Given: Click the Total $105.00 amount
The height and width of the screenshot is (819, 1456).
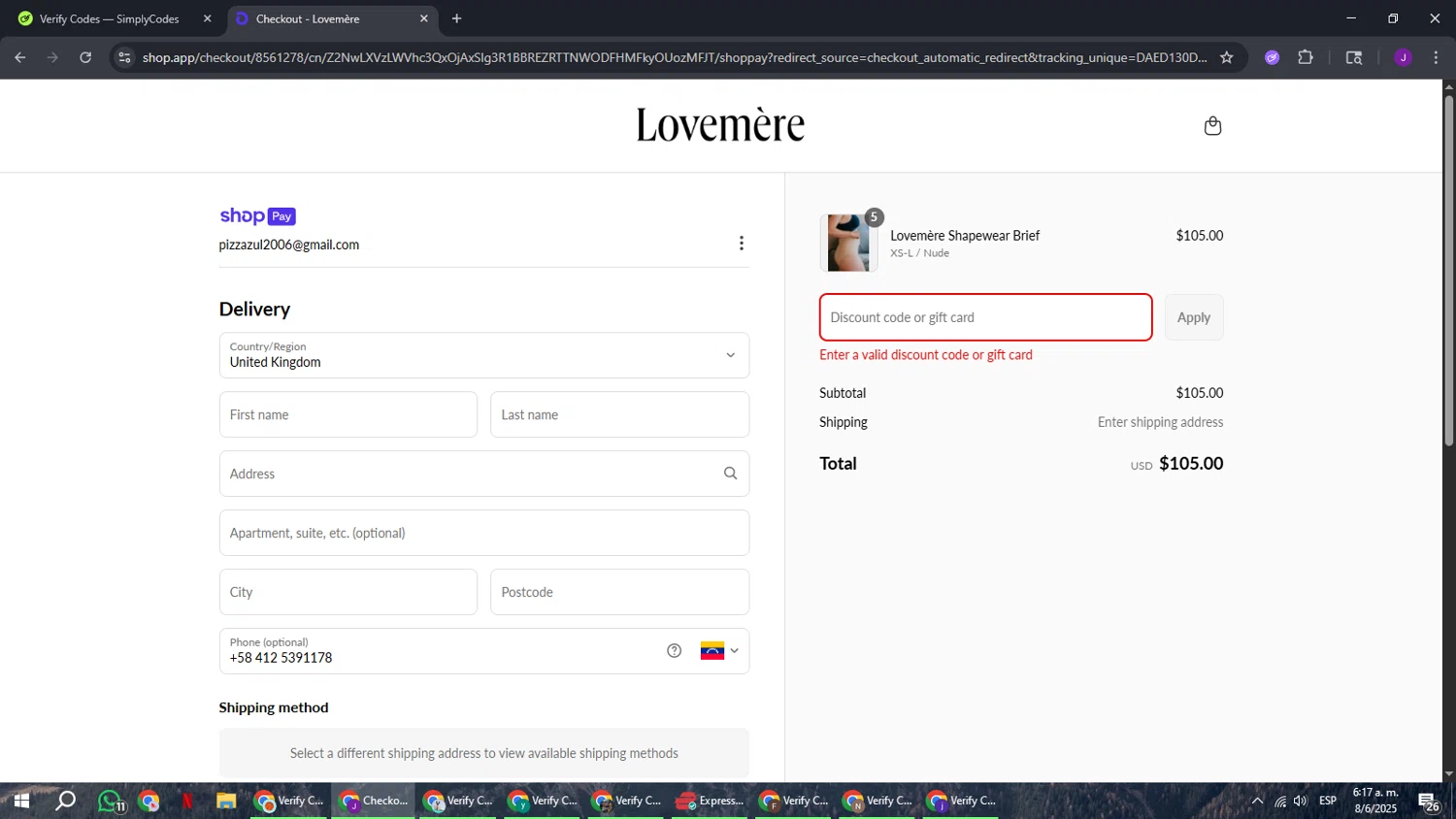Looking at the screenshot, I should click(1191, 464).
